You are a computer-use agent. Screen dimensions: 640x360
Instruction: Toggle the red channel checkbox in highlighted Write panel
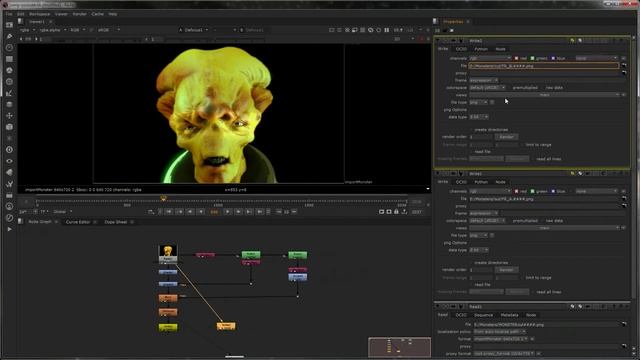[x=516, y=58]
